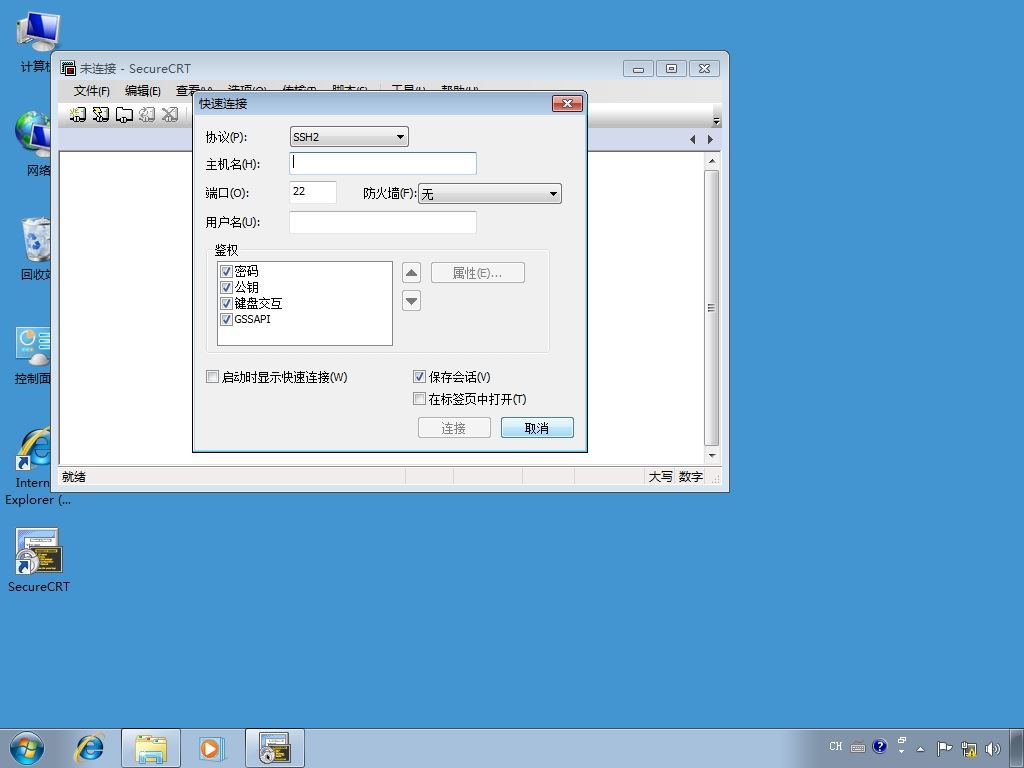Enable the 在标签页中打开 checkbox
The height and width of the screenshot is (768, 1024).
coord(419,398)
